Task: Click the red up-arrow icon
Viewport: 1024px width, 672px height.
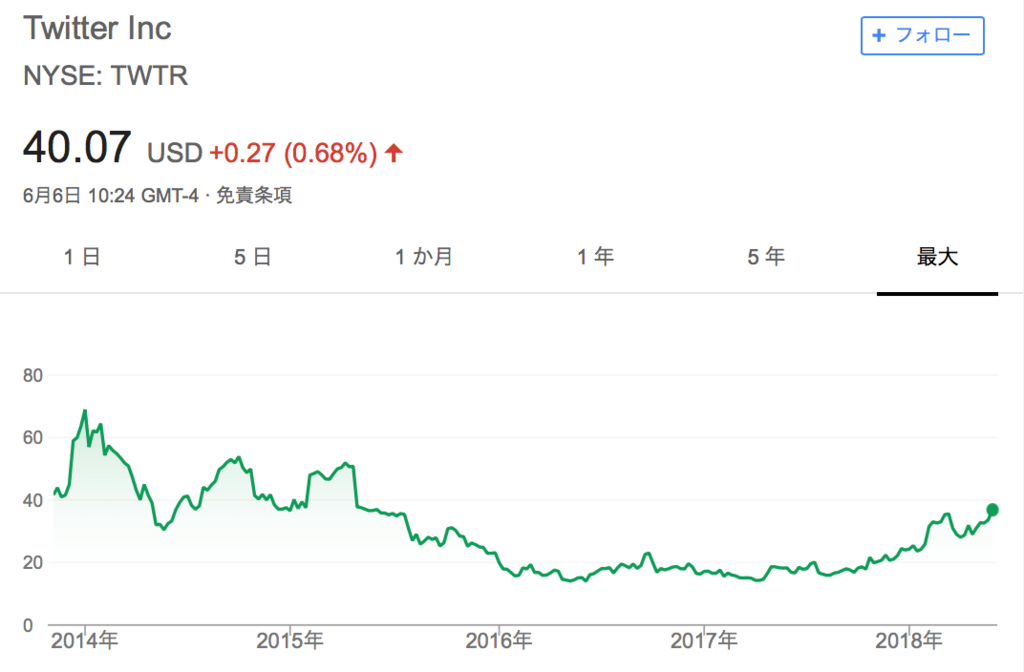Action: point(393,153)
